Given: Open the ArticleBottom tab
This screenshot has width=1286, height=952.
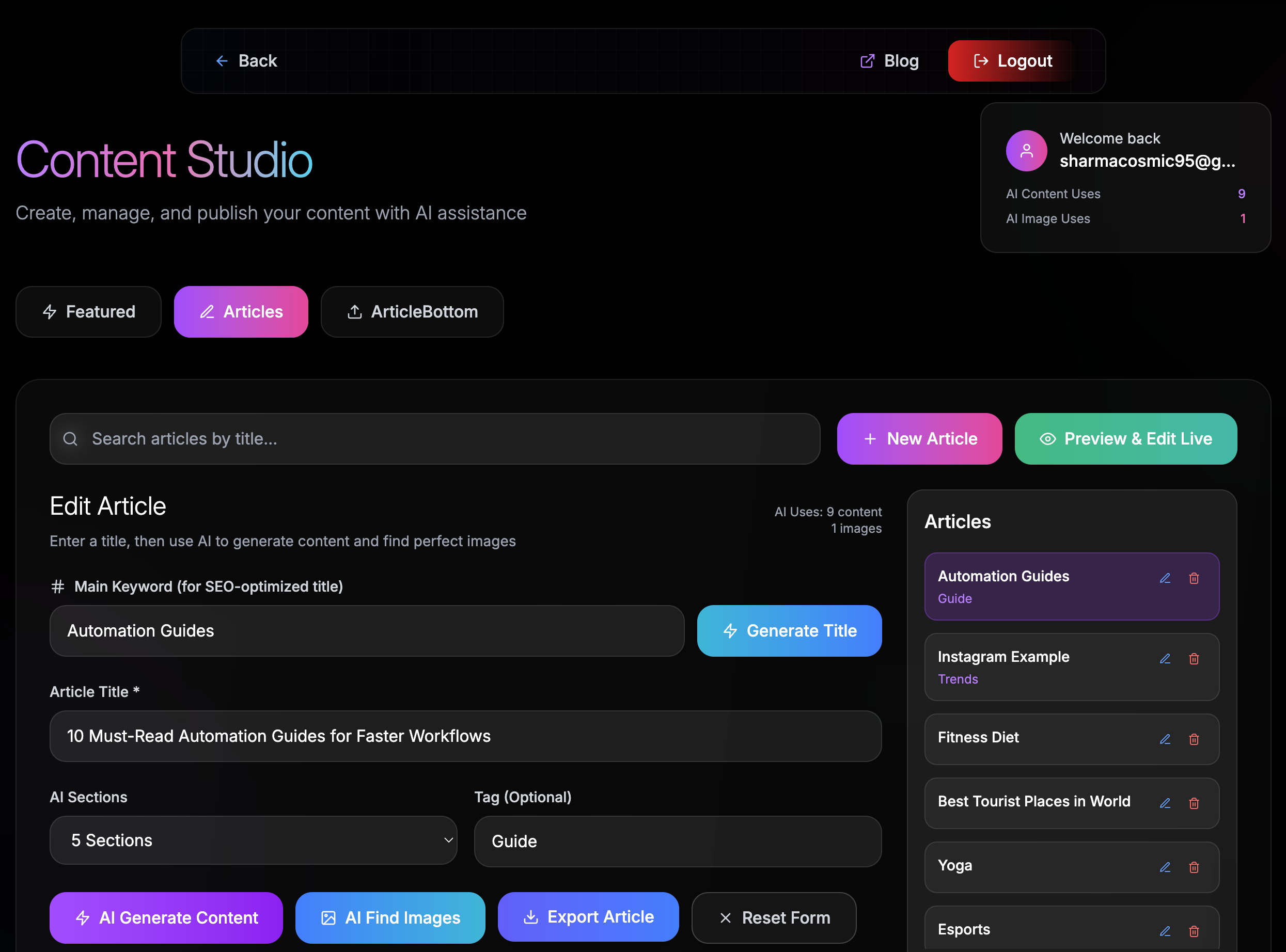Looking at the screenshot, I should (x=412, y=312).
